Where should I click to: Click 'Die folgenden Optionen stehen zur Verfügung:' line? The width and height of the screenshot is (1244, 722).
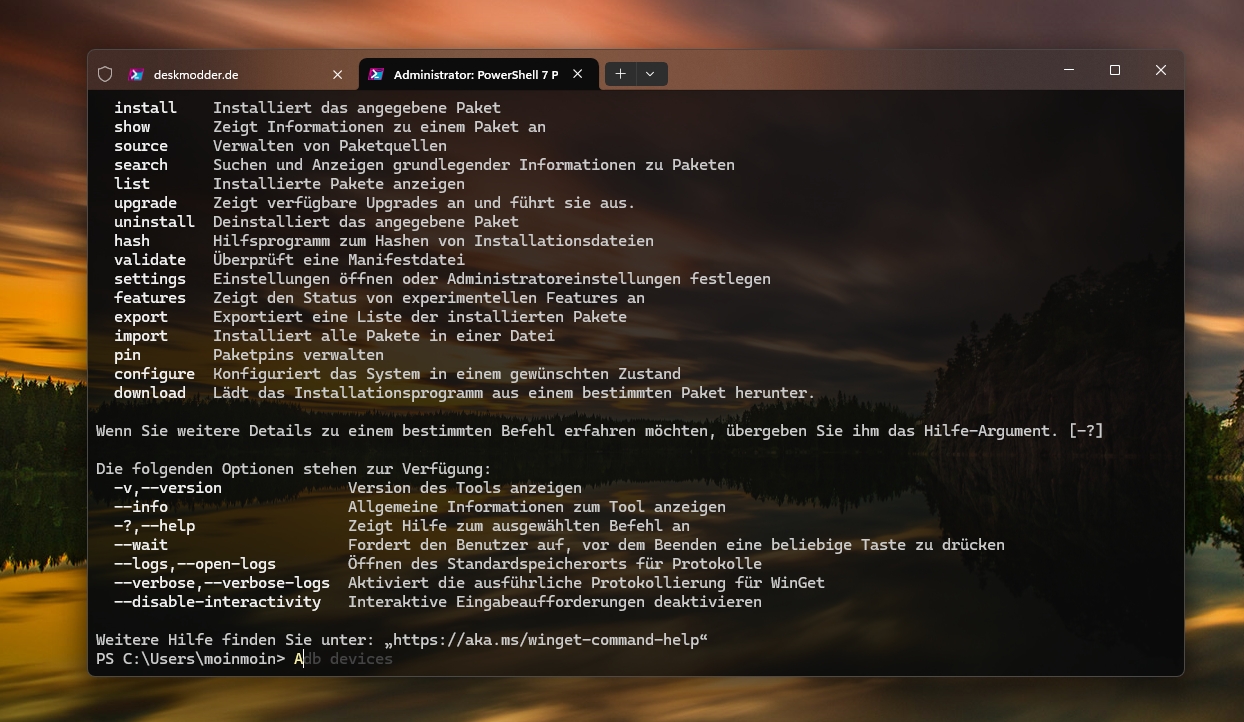[x=294, y=469]
